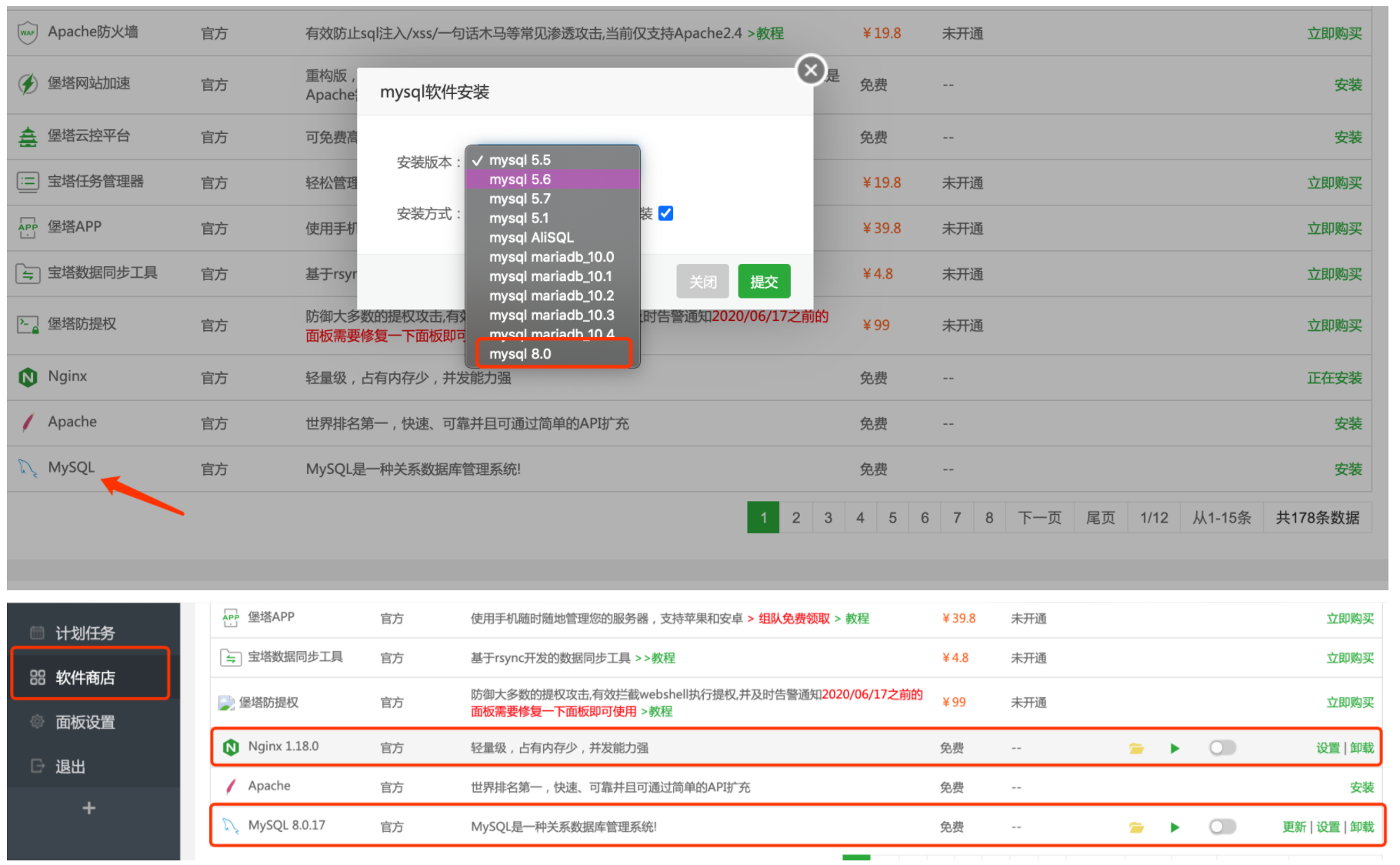Click 安装 link in lower Apache row

[1362, 787]
